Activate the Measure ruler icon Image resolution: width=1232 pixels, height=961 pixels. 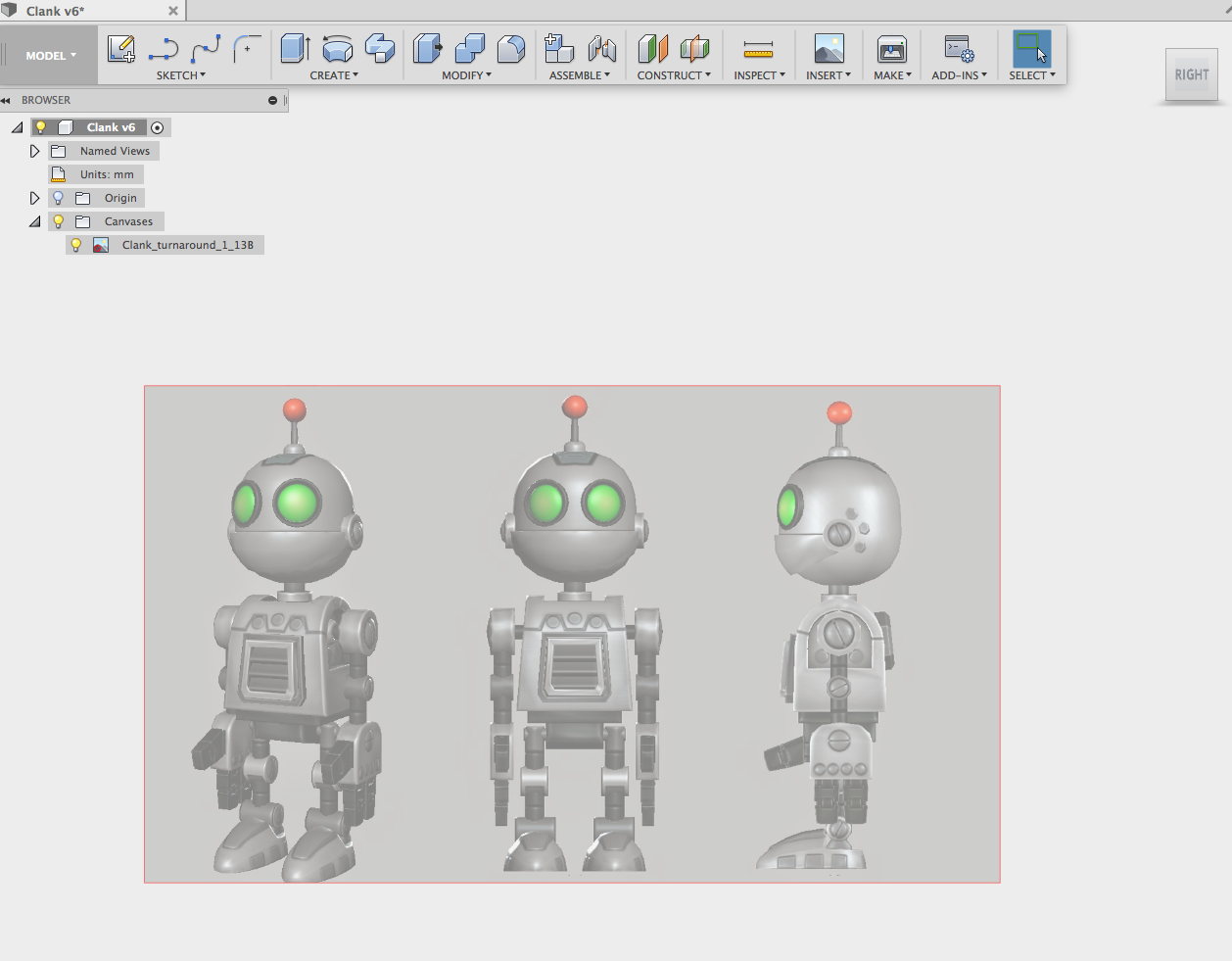tap(758, 49)
